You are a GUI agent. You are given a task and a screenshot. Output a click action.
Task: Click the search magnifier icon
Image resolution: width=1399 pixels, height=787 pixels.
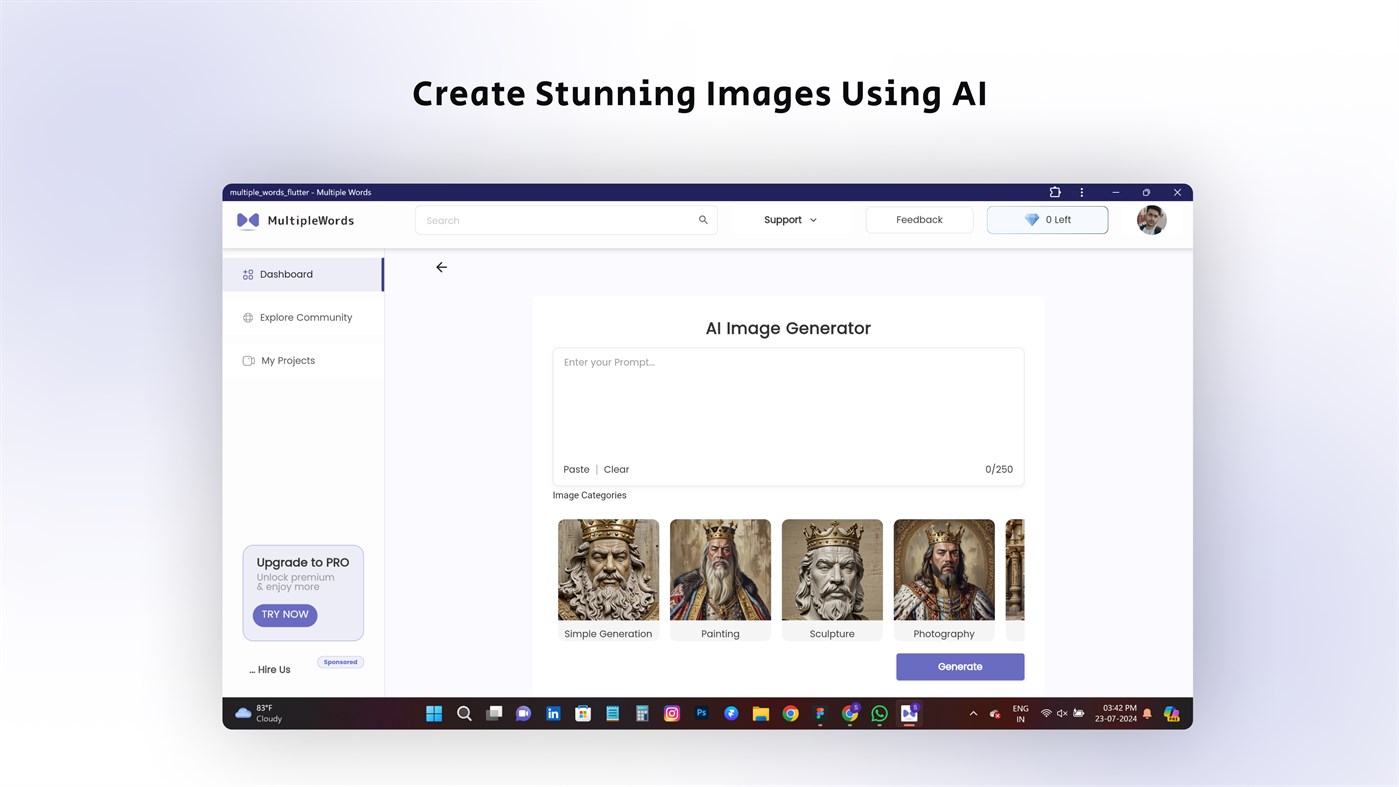(x=702, y=219)
